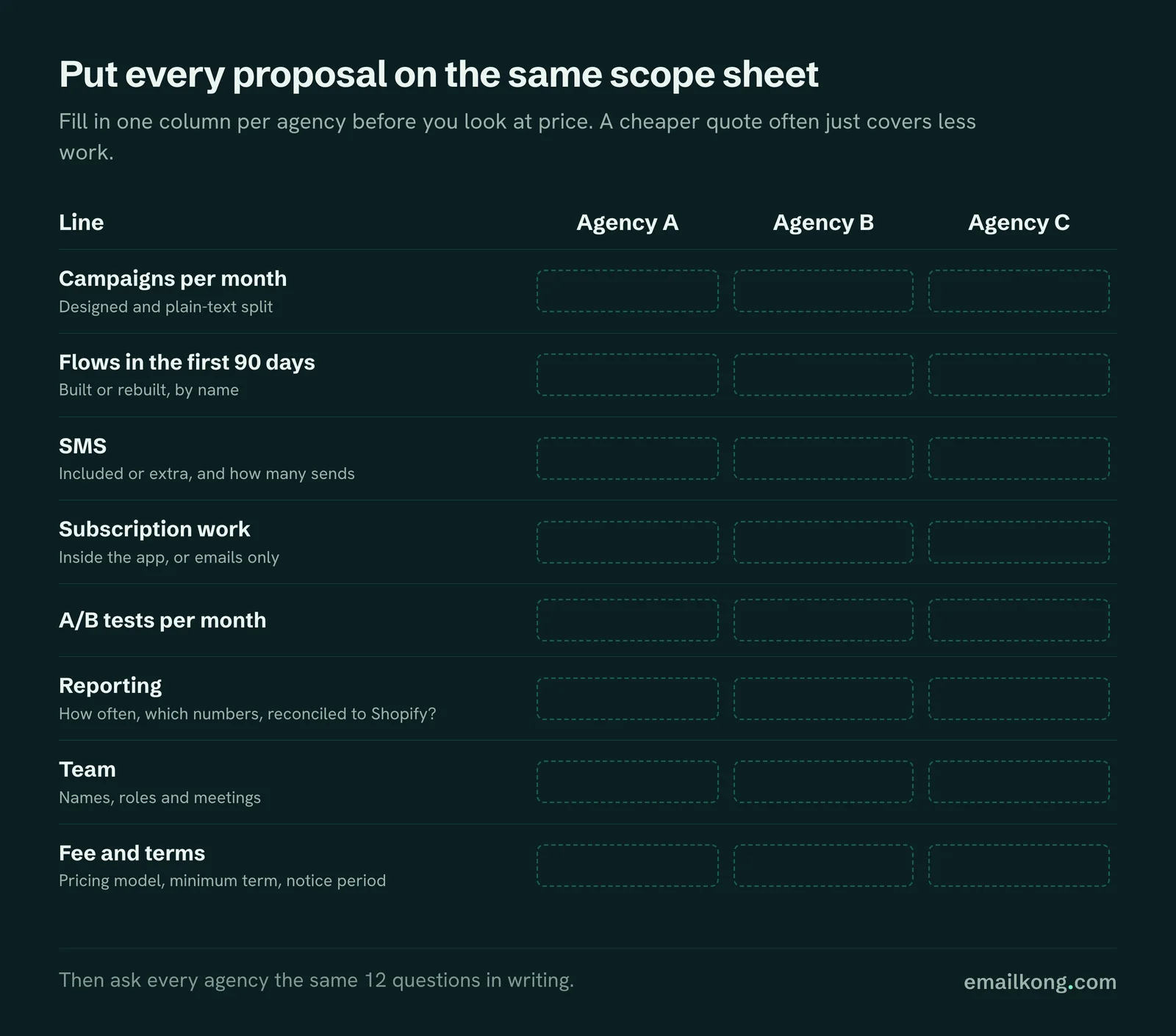Click the title 'Put every proposal on the same scope sheet'
The width and height of the screenshot is (1176, 1036).
click(439, 75)
